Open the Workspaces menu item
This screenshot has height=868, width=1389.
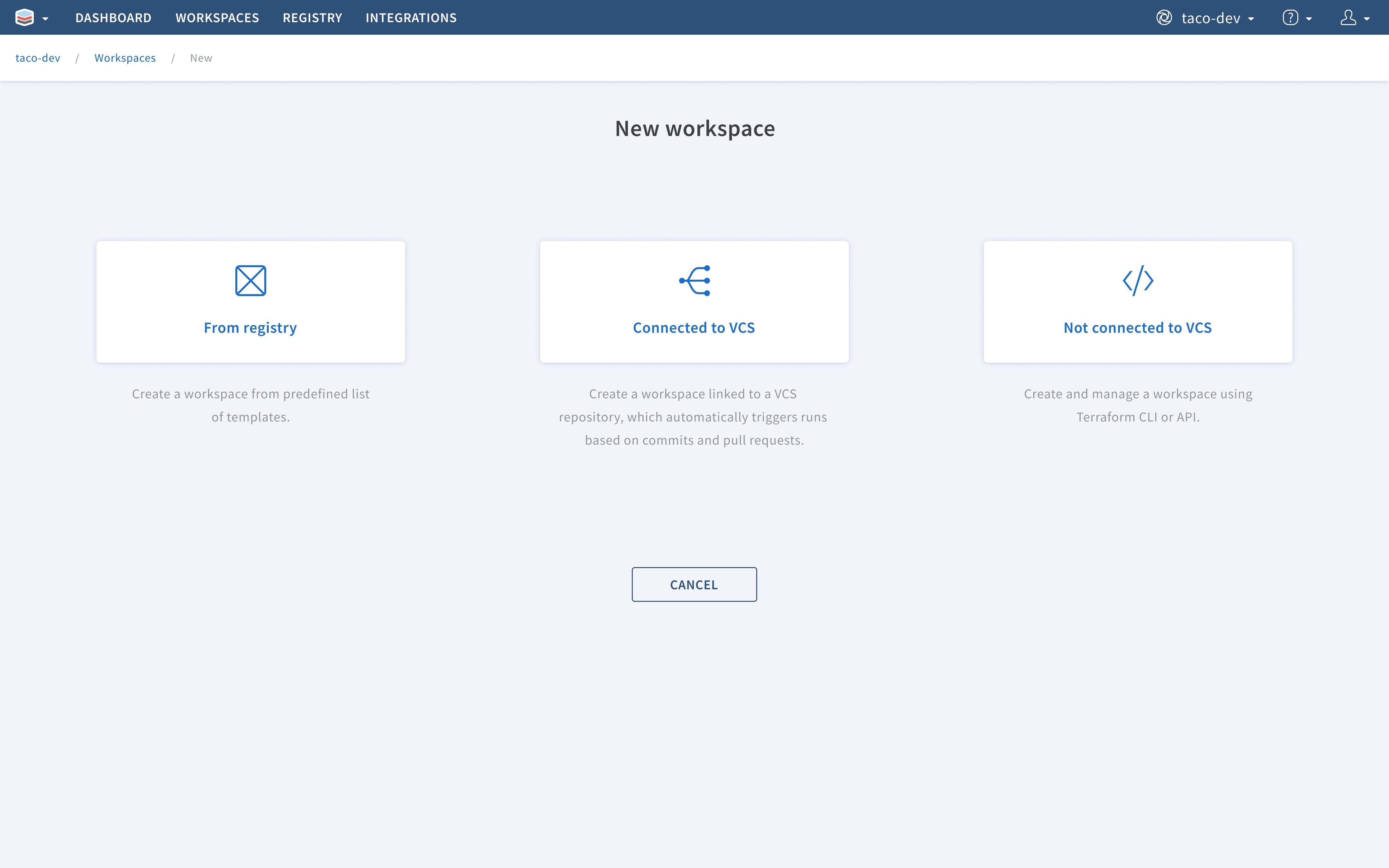click(x=217, y=18)
